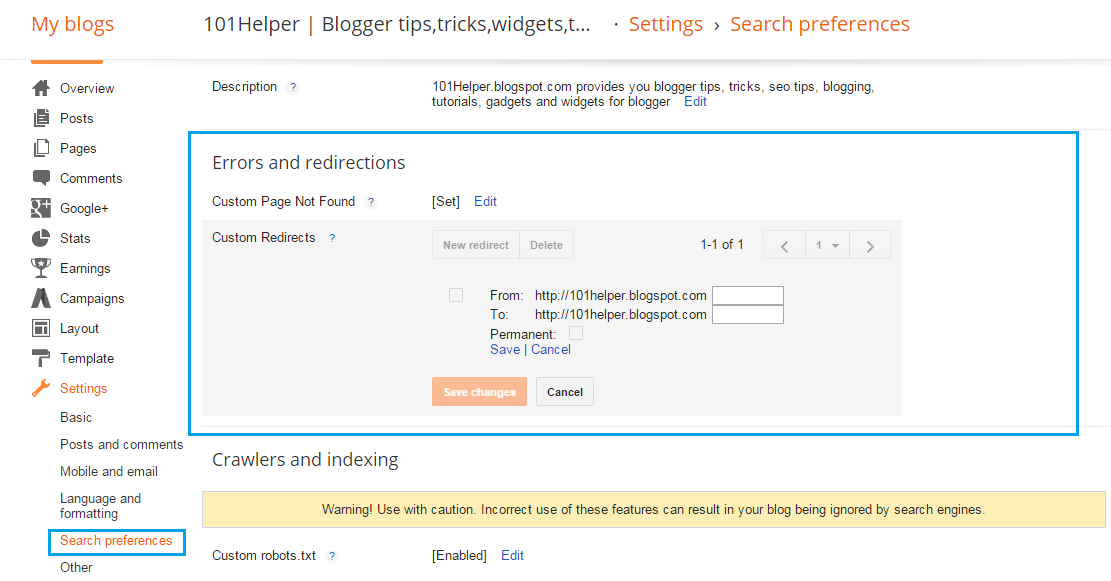This screenshot has height=581, width=1111.
Task: Open the 101Helper blog title
Action: coord(397,24)
